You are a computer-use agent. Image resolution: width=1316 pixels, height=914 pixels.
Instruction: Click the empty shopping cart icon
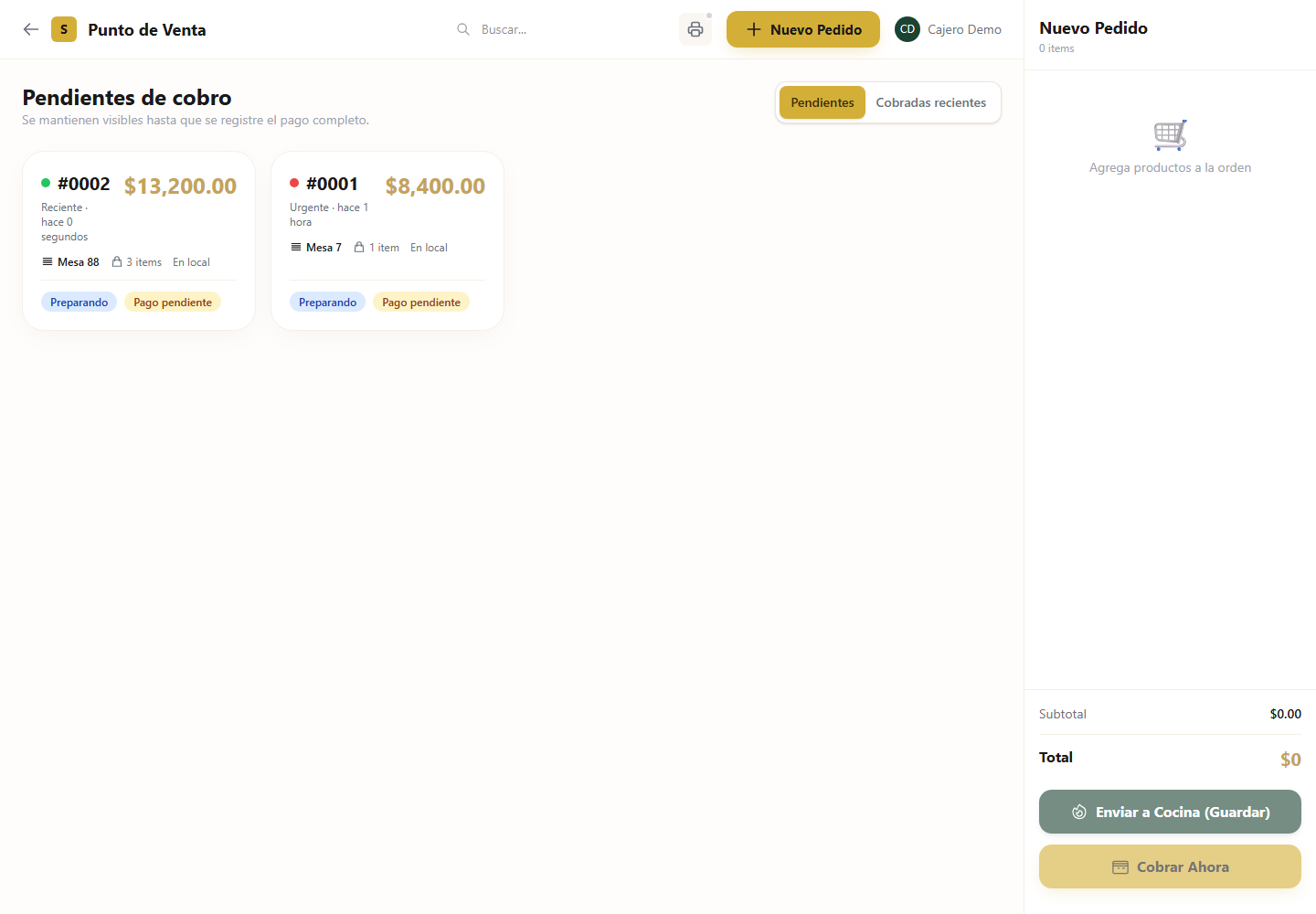[1170, 135]
